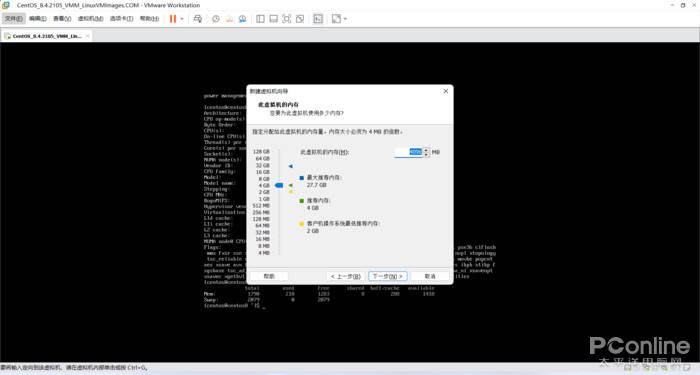Click the 64 GB scale label
Viewport: 700px width, 375px height.
262,158
